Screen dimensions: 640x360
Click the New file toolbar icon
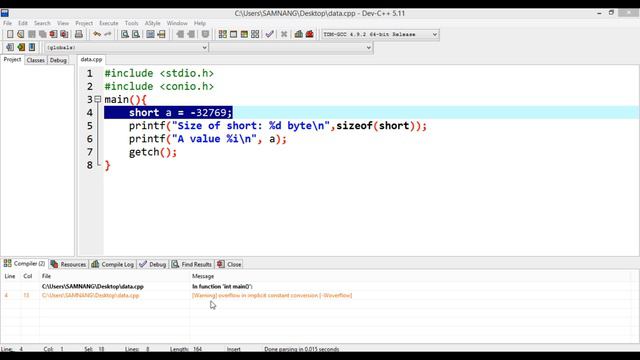tap(10, 34)
